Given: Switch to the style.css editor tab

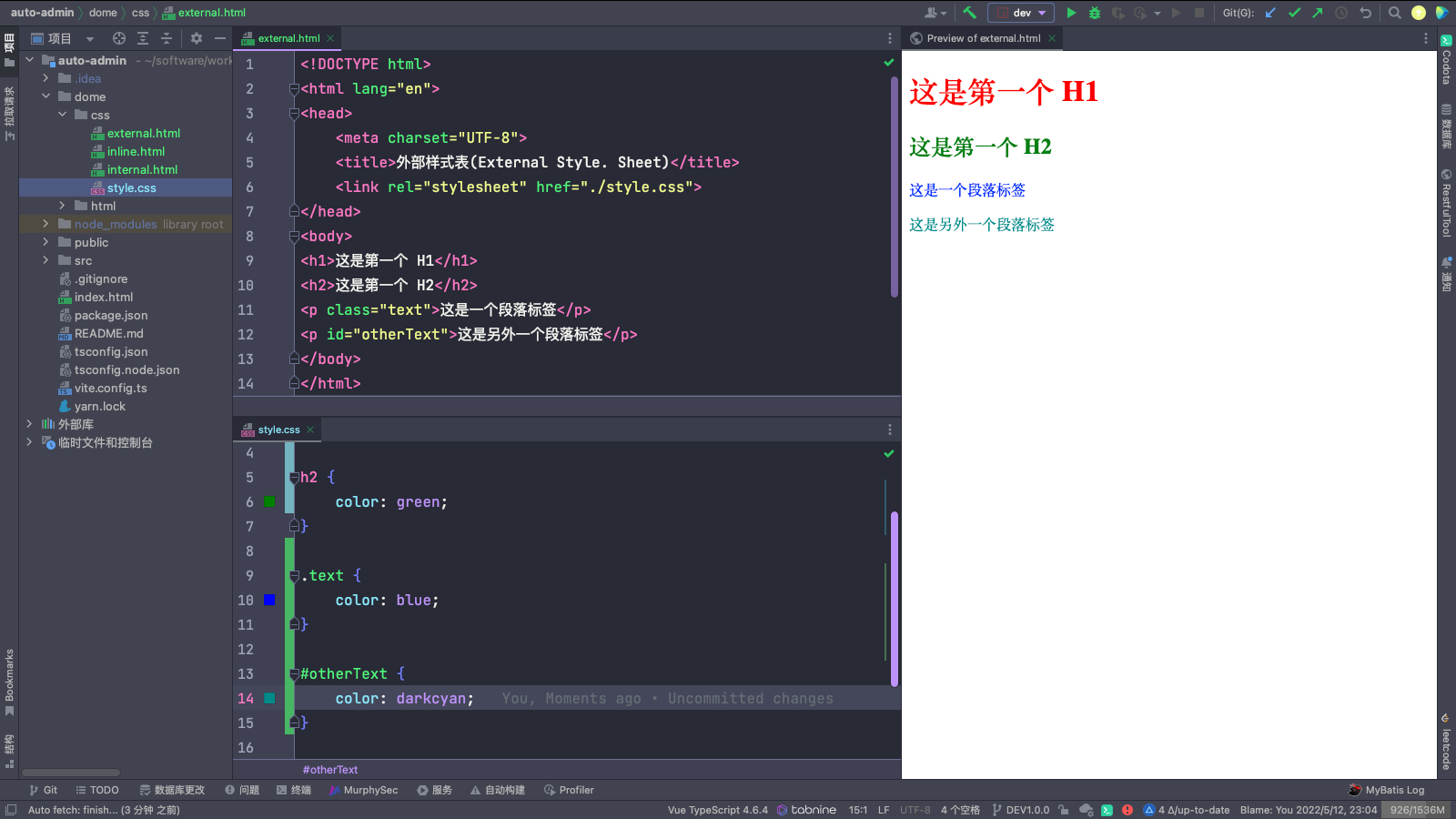Looking at the screenshot, I should click(278, 429).
